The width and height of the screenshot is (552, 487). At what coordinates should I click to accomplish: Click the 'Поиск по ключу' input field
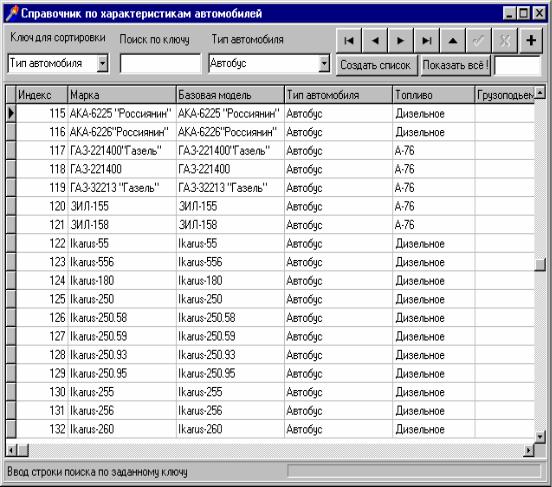pos(161,63)
